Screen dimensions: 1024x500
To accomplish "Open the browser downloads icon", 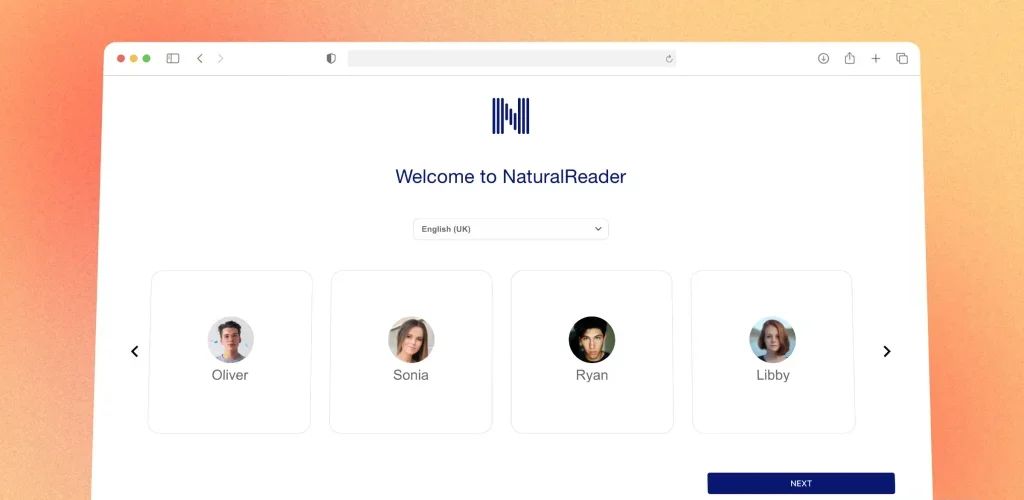I will 824,59.
